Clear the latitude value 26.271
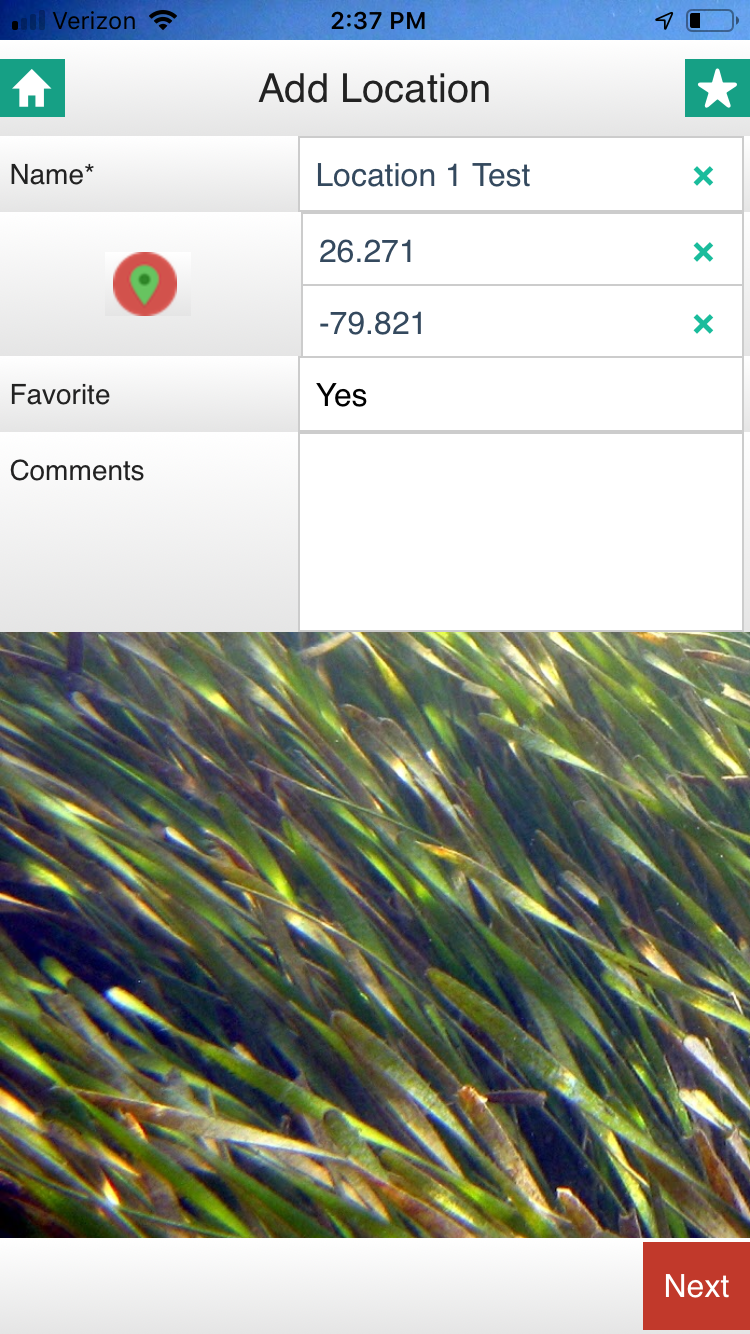 tap(704, 252)
